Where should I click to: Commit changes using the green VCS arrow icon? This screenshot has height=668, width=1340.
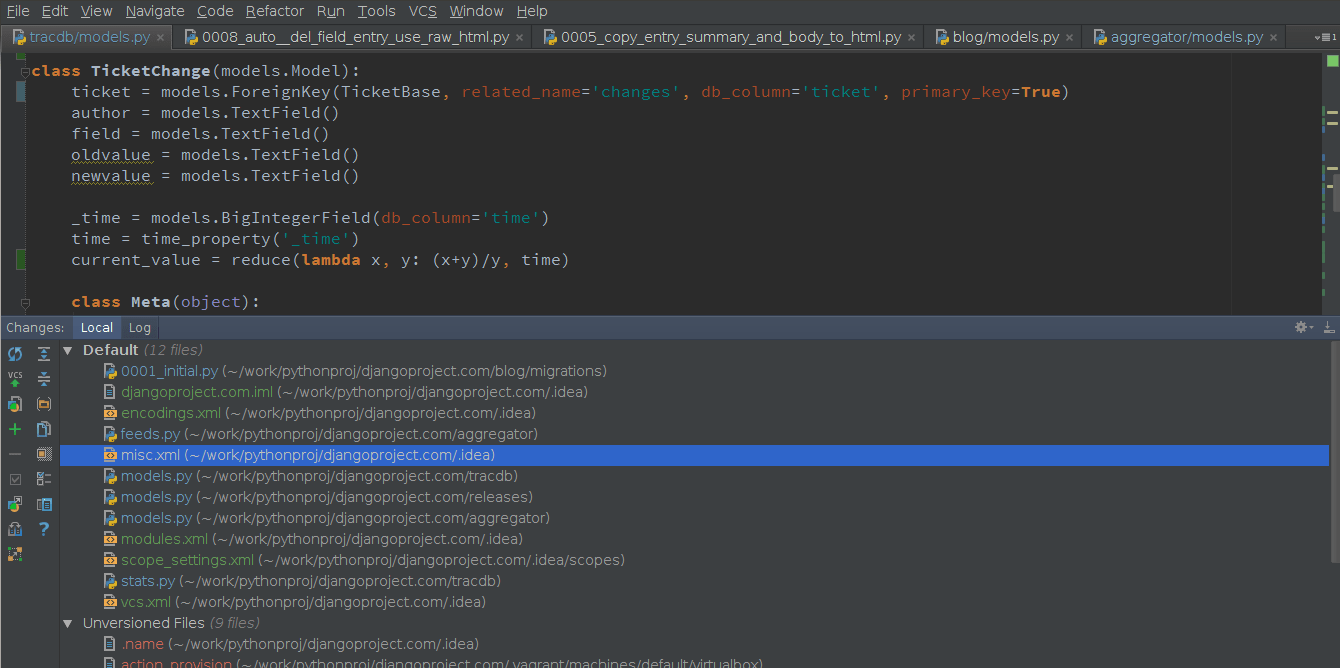coord(14,378)
